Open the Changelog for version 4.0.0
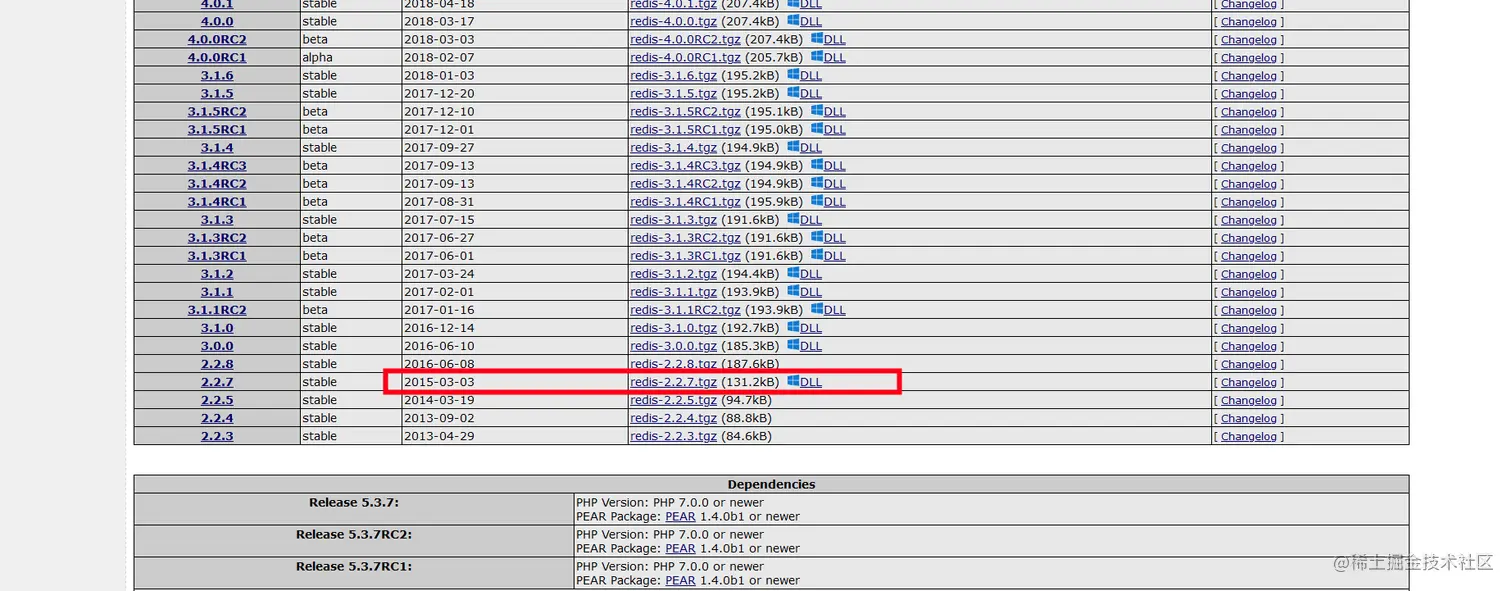 click(1248, 21)
